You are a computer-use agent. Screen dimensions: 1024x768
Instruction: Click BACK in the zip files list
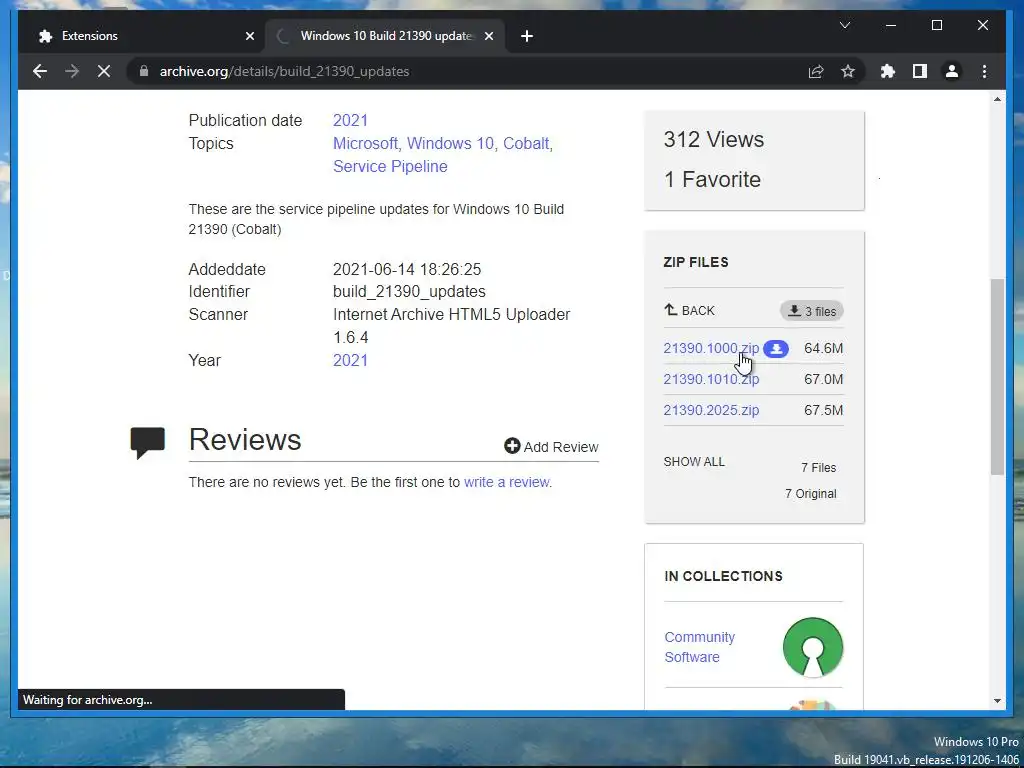pyautogui.click(x=689, y=310)
